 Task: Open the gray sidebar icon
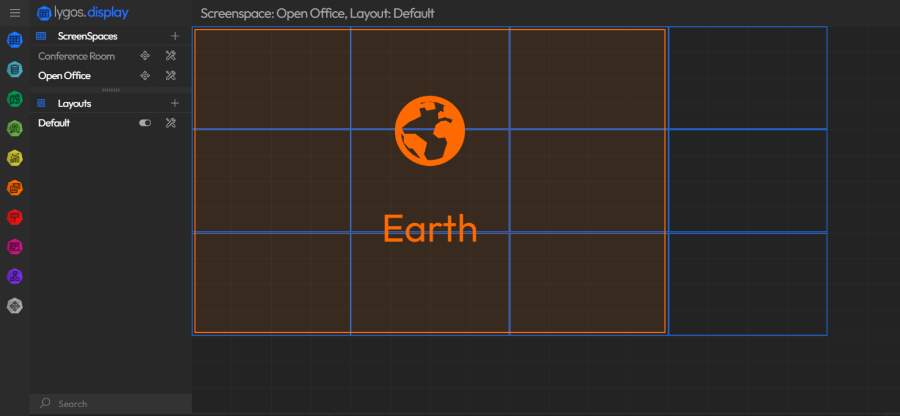tap(15, 306)
